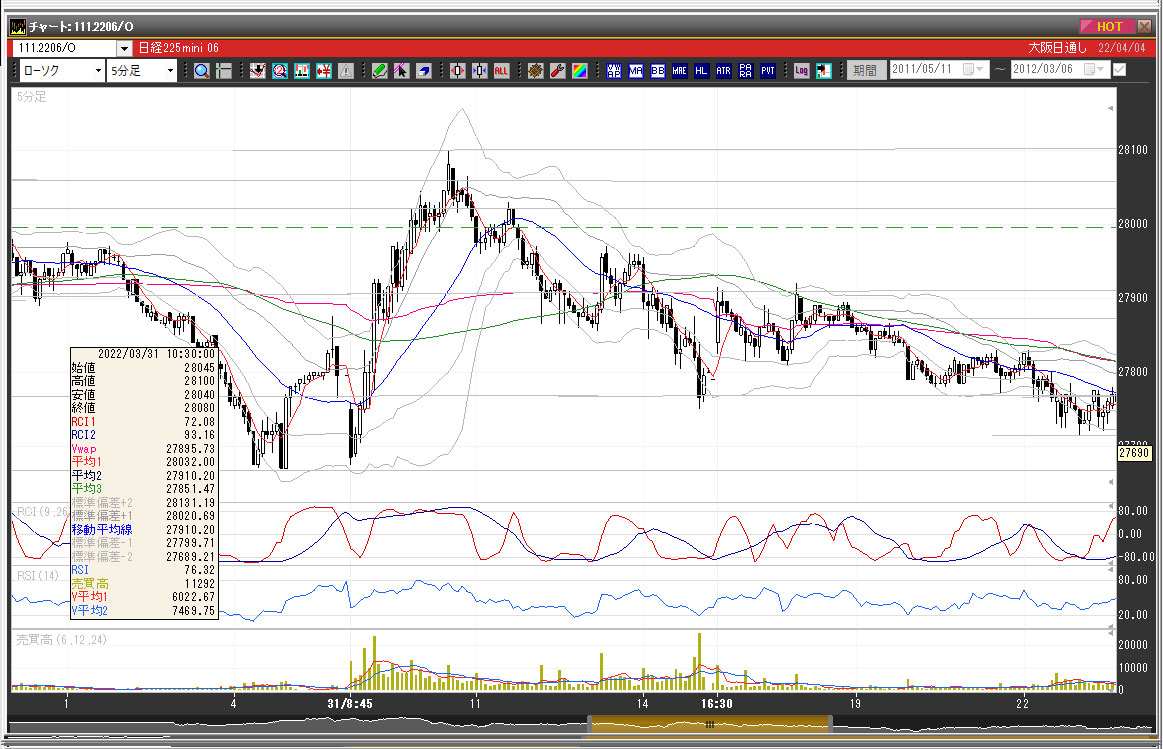Viewport: 1163px width, 749px height.
Task: Click the chart export arrow icon
Action: pyautogui.click(x=823, y=70)
